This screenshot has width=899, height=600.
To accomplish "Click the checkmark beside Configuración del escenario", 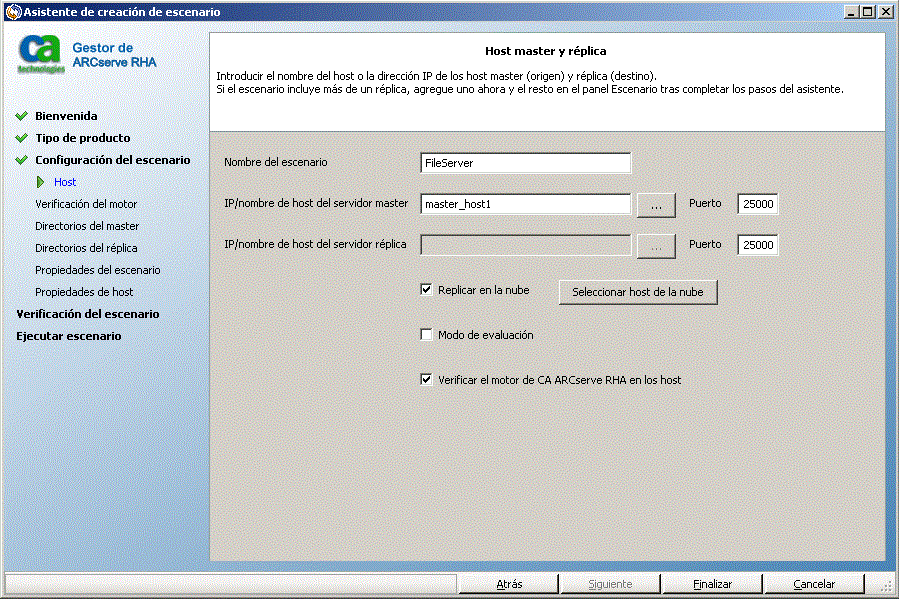I will (23, 159).
